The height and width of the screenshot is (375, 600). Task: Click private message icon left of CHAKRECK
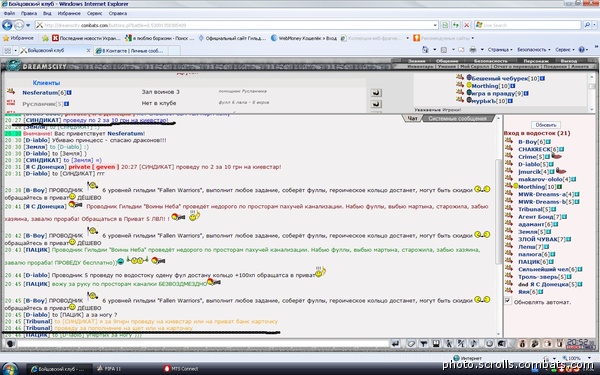click(x=509, y=149)
